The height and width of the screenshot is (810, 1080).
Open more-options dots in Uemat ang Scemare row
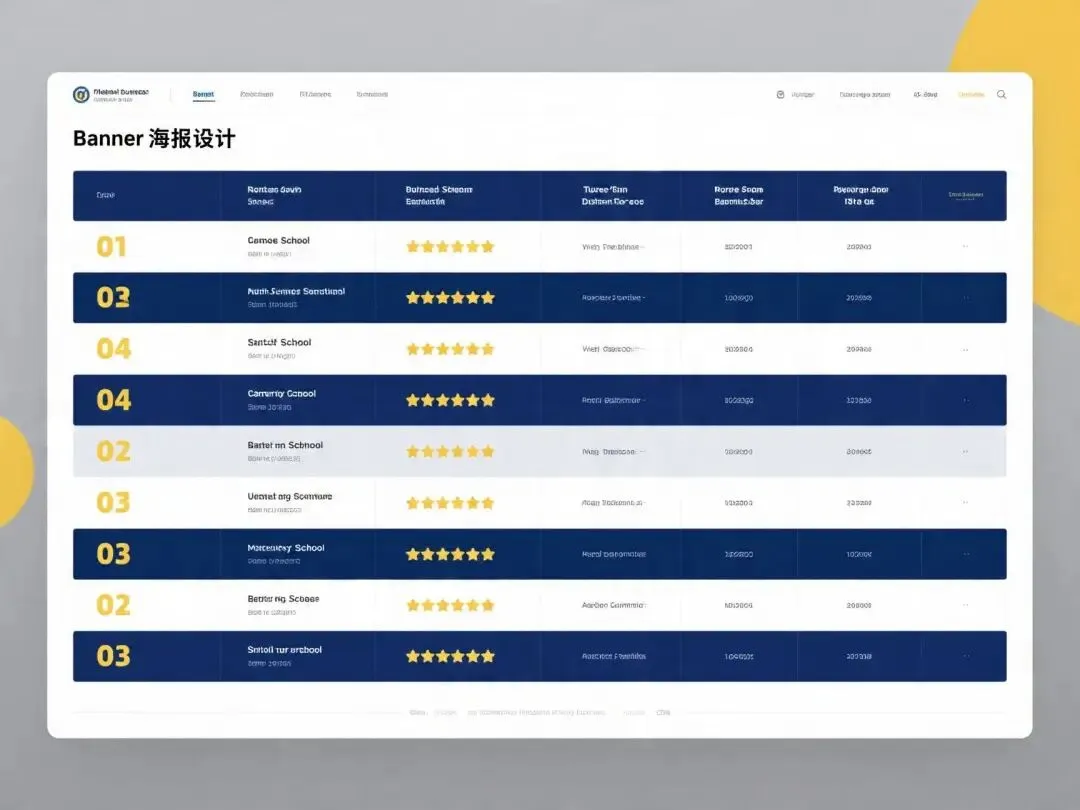coord(966,503)
